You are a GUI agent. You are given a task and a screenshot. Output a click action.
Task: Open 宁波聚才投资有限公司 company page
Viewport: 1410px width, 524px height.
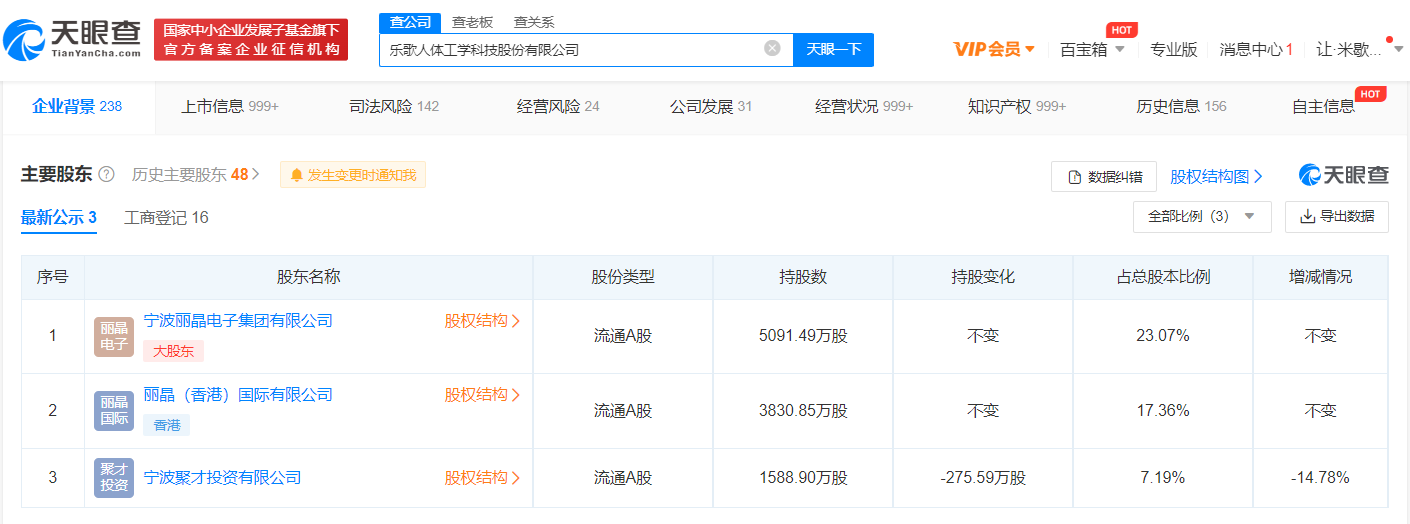[222, 478]
